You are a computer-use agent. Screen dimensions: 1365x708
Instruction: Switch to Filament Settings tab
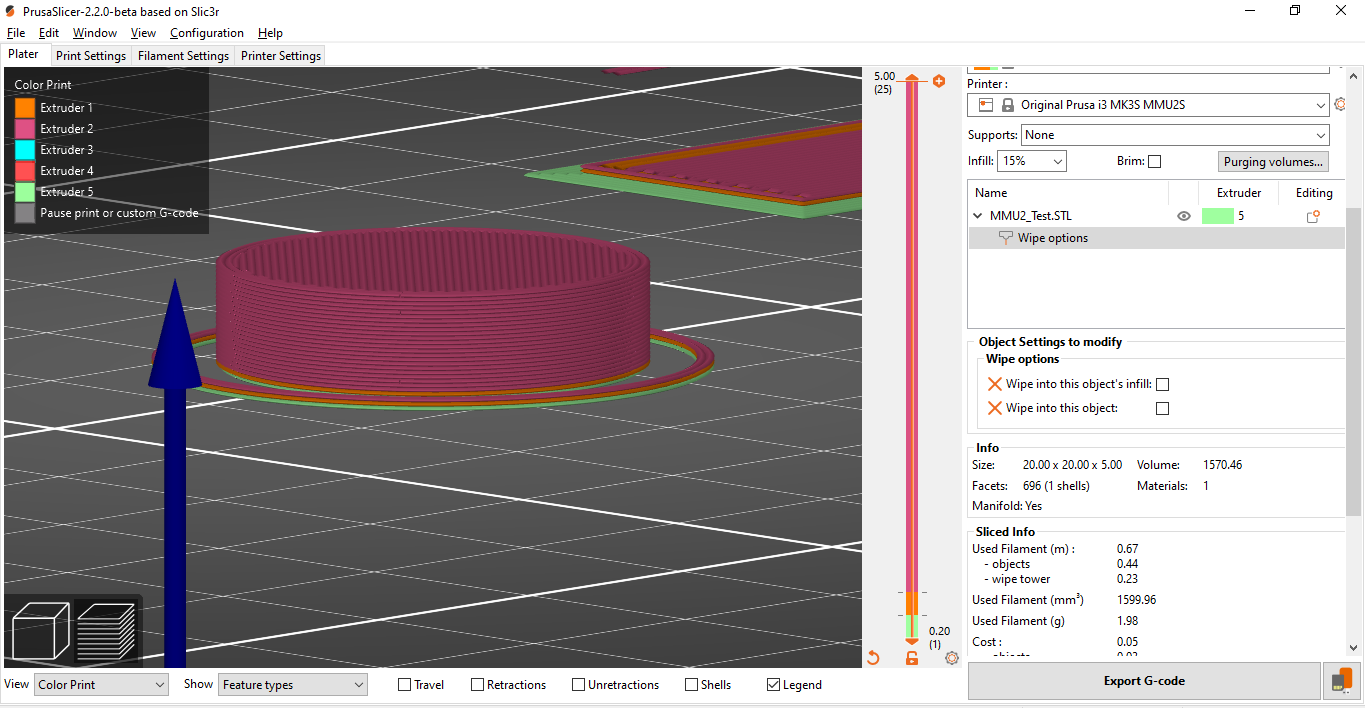(x=183, y=56)
